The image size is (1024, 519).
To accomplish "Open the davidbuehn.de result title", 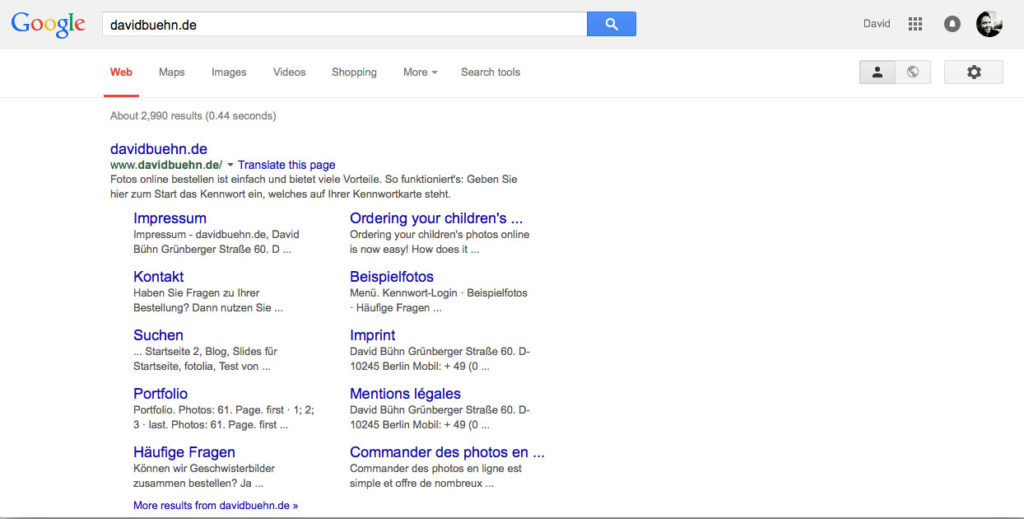I will tap(159, 149).
